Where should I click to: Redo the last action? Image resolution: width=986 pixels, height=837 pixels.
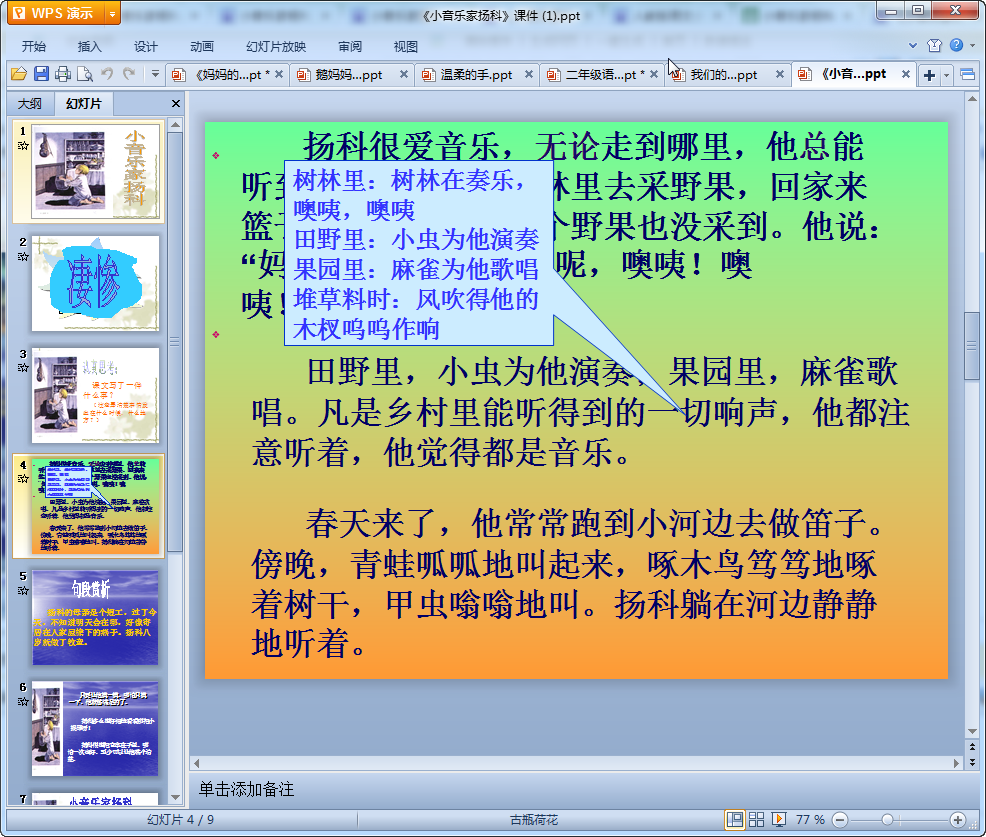[129, 74]
